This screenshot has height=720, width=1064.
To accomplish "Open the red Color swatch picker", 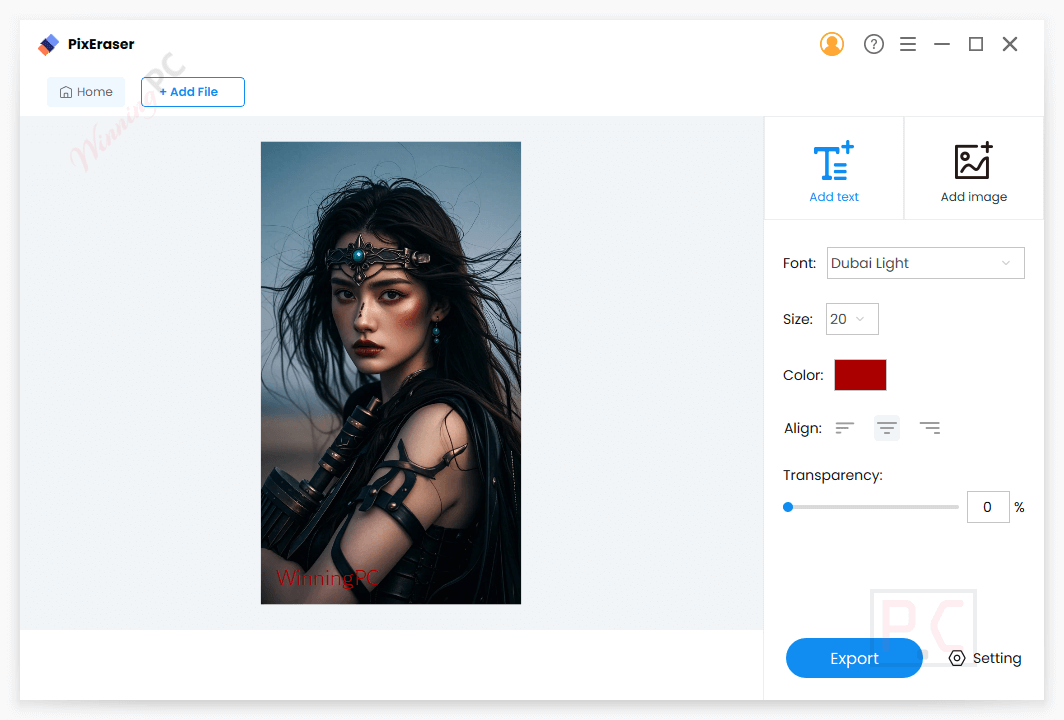I will click(x=860, y=375).
